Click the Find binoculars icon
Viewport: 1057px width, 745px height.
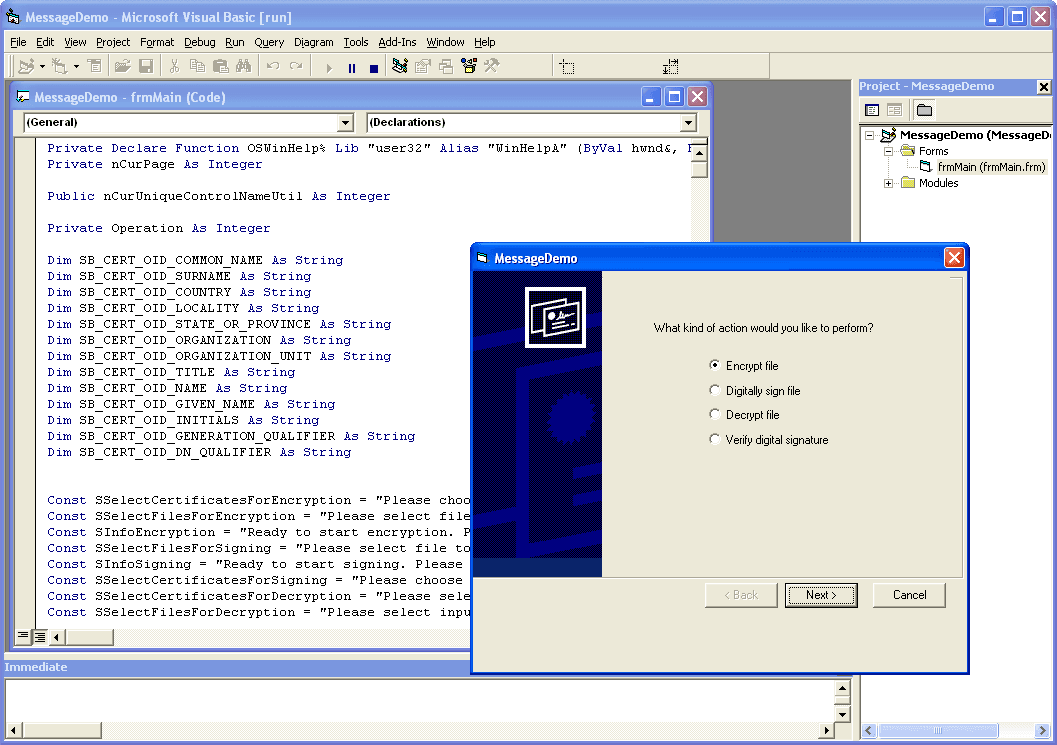[243, 66]
